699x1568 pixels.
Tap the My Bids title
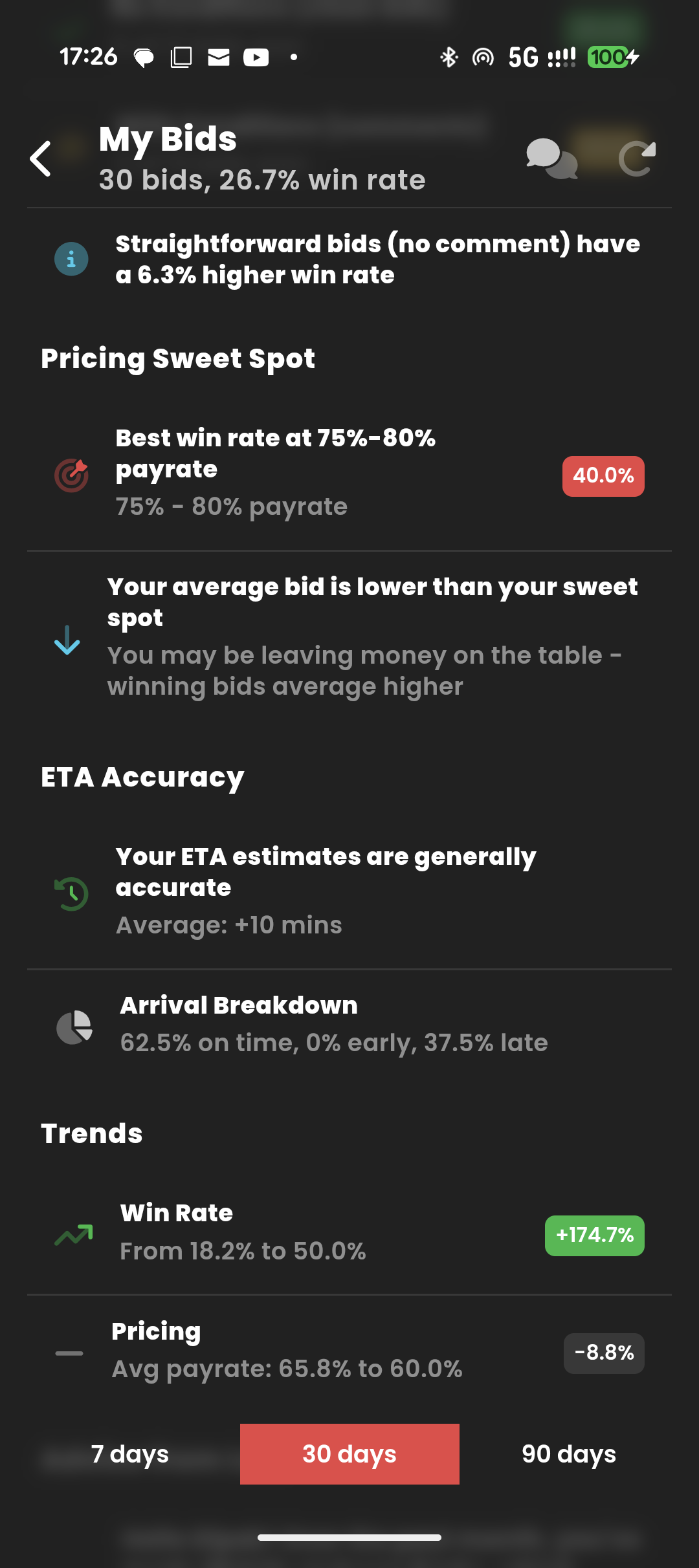[168, 140]
